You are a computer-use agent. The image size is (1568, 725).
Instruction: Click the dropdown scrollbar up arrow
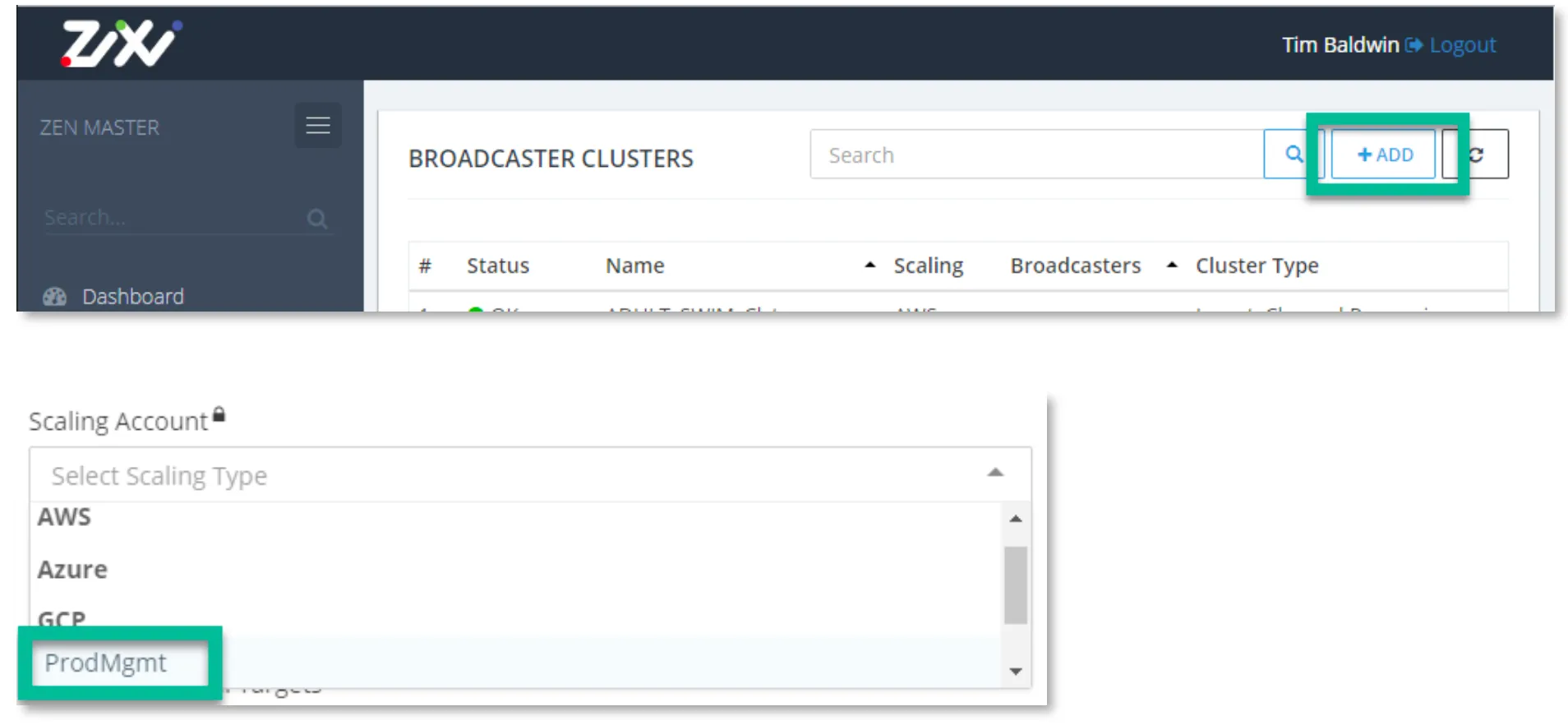click(x=1016, y=519)
